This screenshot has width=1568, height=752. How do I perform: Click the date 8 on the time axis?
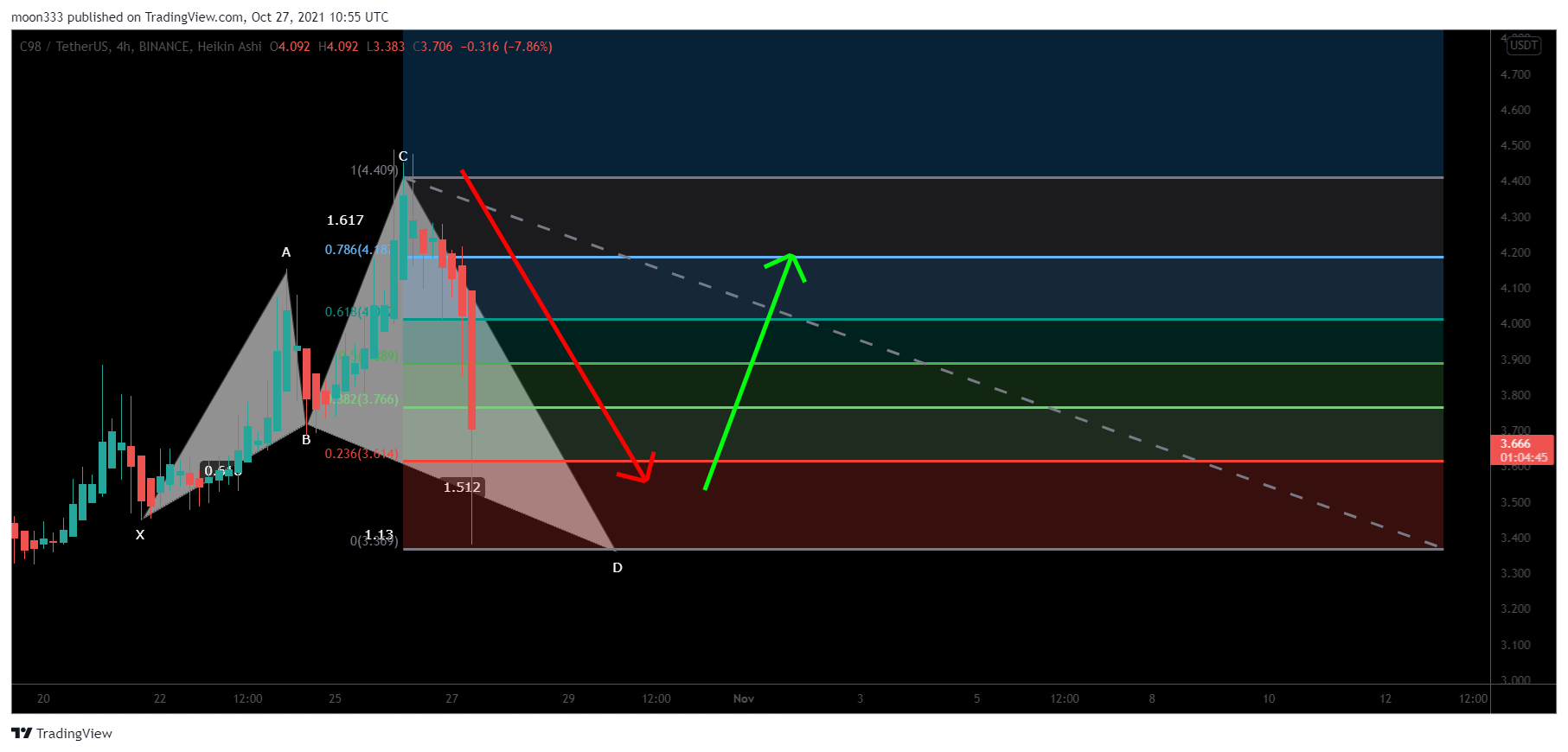(x=1152, y=698)
